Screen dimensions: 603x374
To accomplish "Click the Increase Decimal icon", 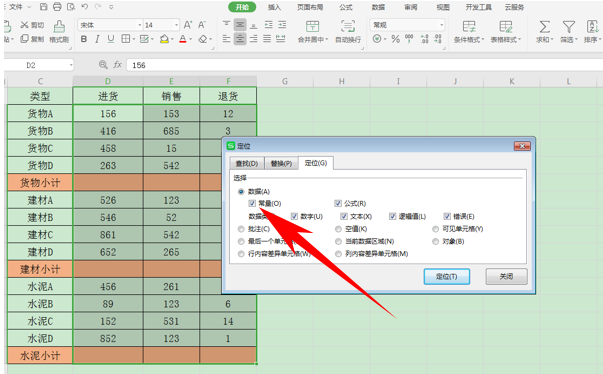I will pyautogui.click(x=425, y=39).
